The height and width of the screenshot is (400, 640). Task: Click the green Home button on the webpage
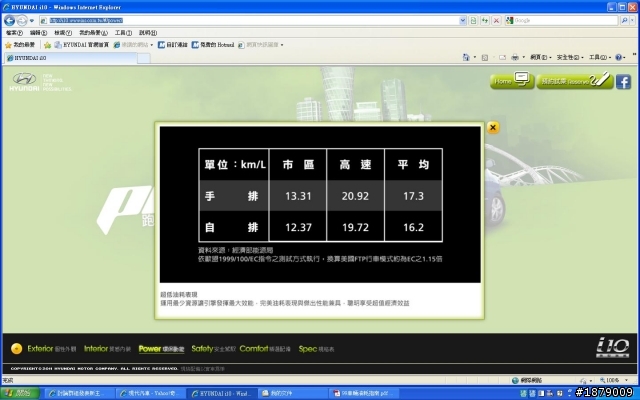click(x=512, y=81)
